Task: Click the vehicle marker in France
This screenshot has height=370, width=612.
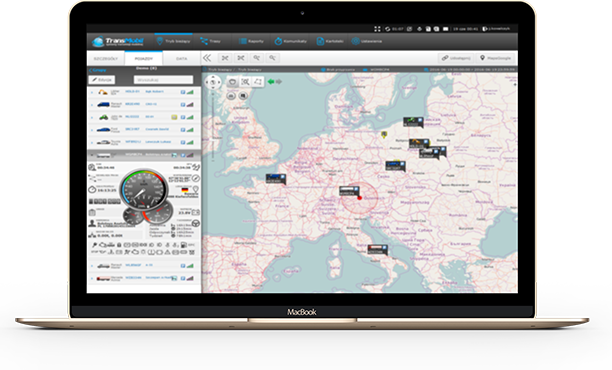Action: tap(276, 179)
